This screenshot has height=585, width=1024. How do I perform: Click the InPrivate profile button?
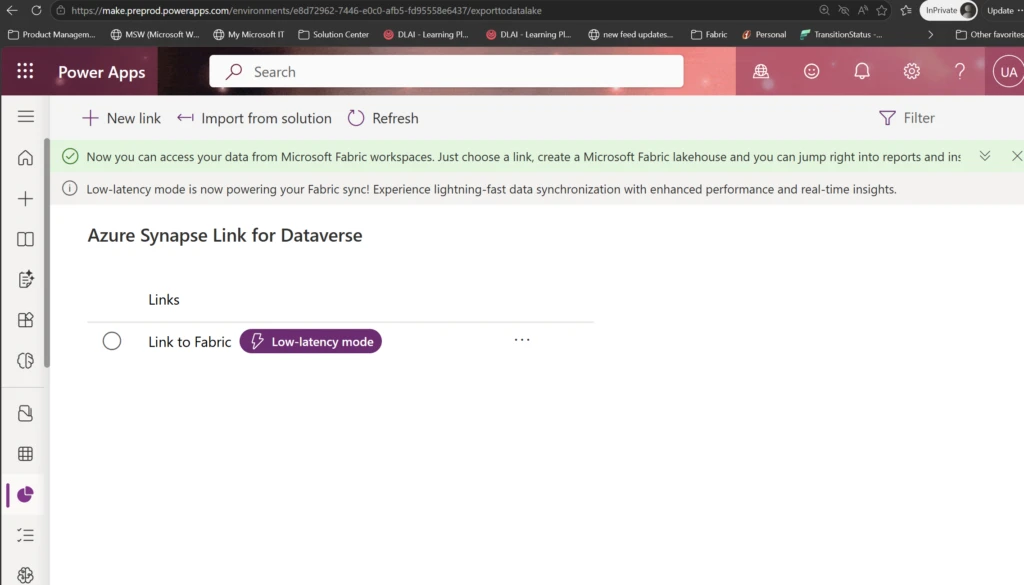point(948,10)
